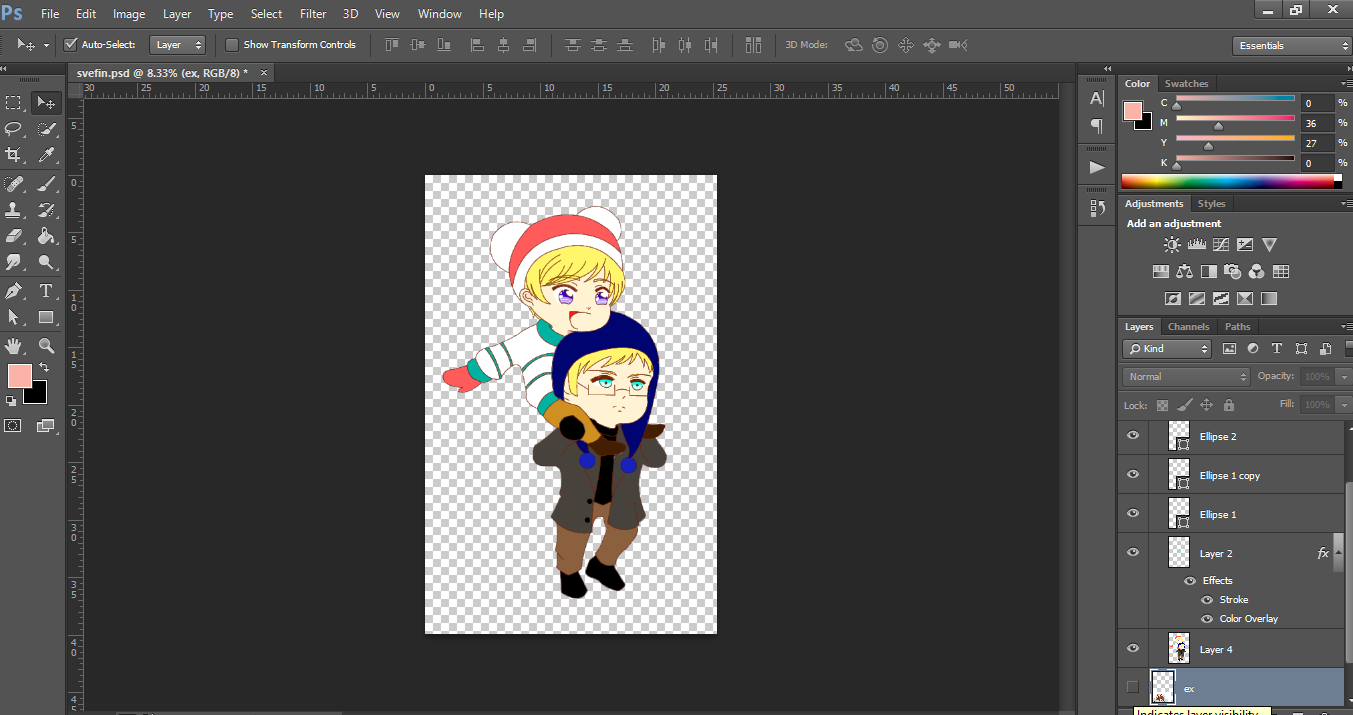Activate the Zoom tool

tap(46, 345)
